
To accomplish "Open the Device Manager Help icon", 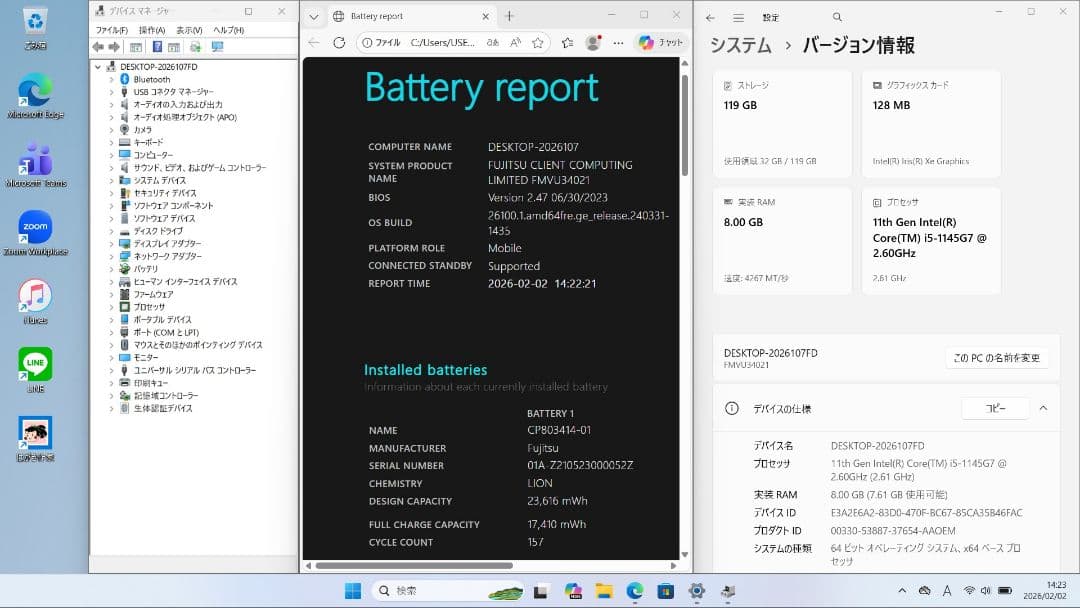I will coord(157,46).
